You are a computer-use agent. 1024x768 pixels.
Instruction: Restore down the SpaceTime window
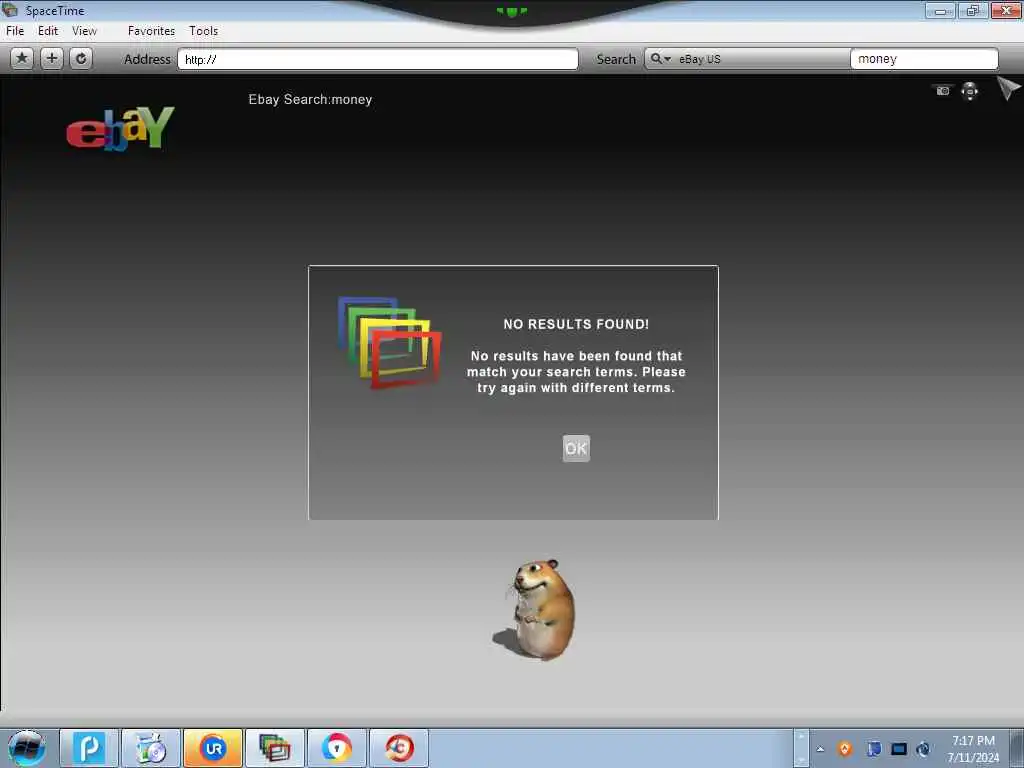pos(973,10)
